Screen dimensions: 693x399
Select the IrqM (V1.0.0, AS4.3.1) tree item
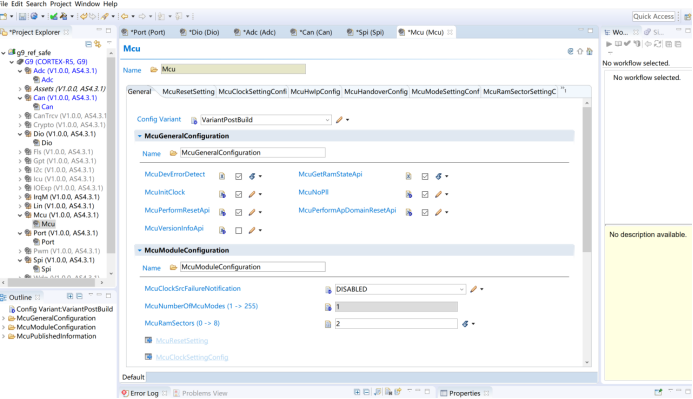[x=66, y=197]
